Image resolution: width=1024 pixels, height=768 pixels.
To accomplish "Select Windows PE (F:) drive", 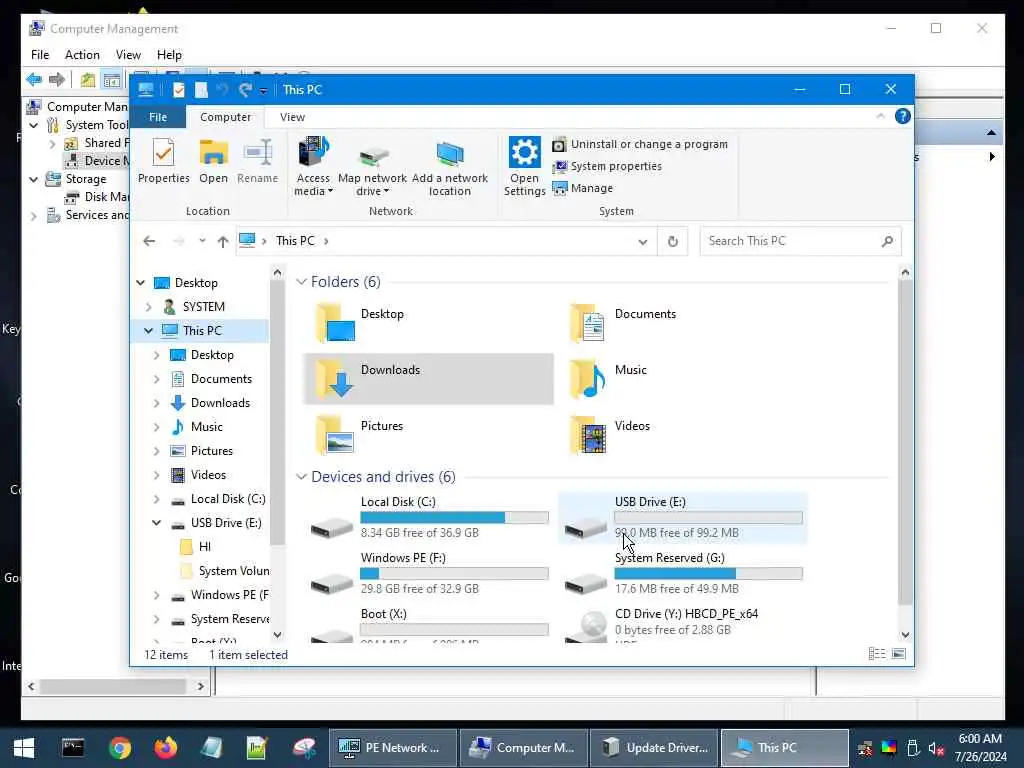I will click(428, 574).
